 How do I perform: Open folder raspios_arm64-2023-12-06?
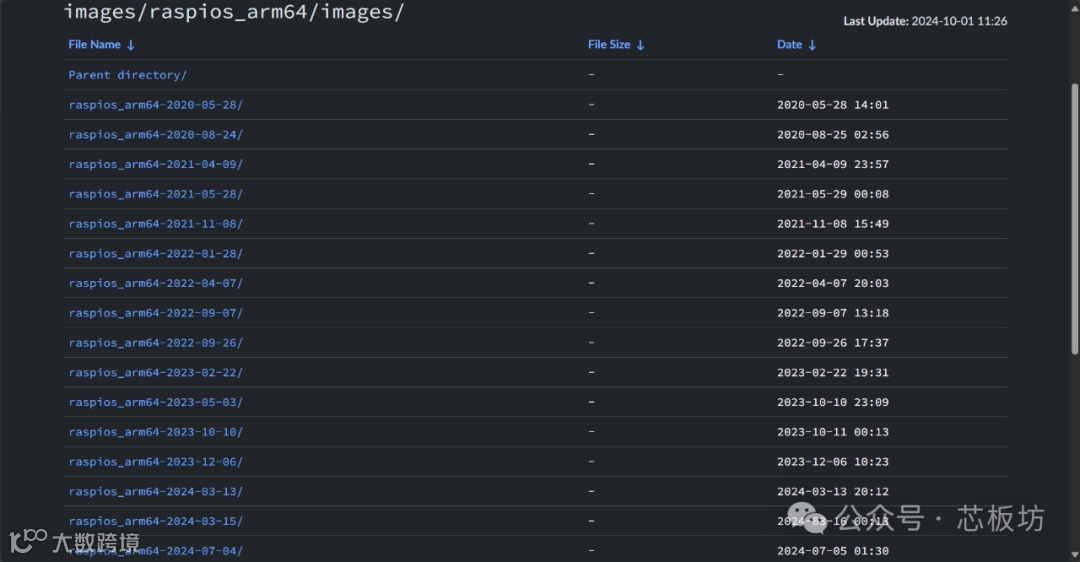pos(156,461)
